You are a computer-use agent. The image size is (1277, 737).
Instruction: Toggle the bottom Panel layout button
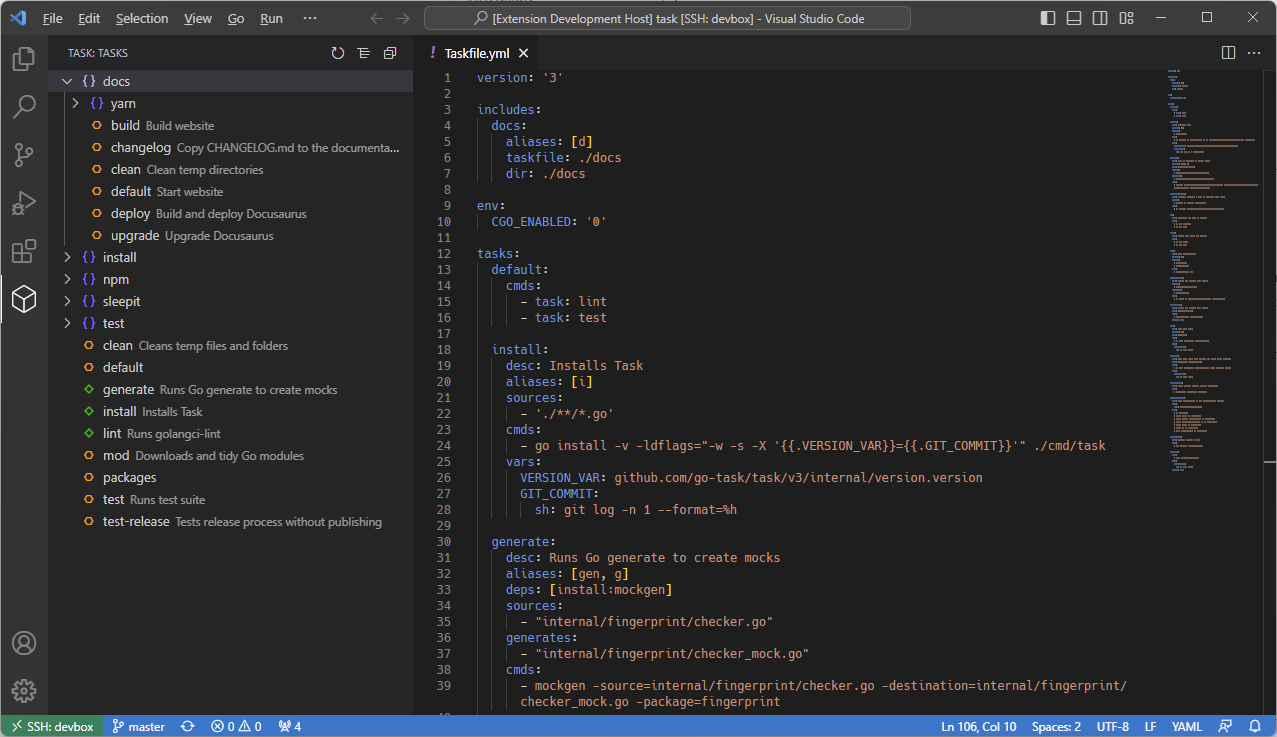click(1074, 18)
